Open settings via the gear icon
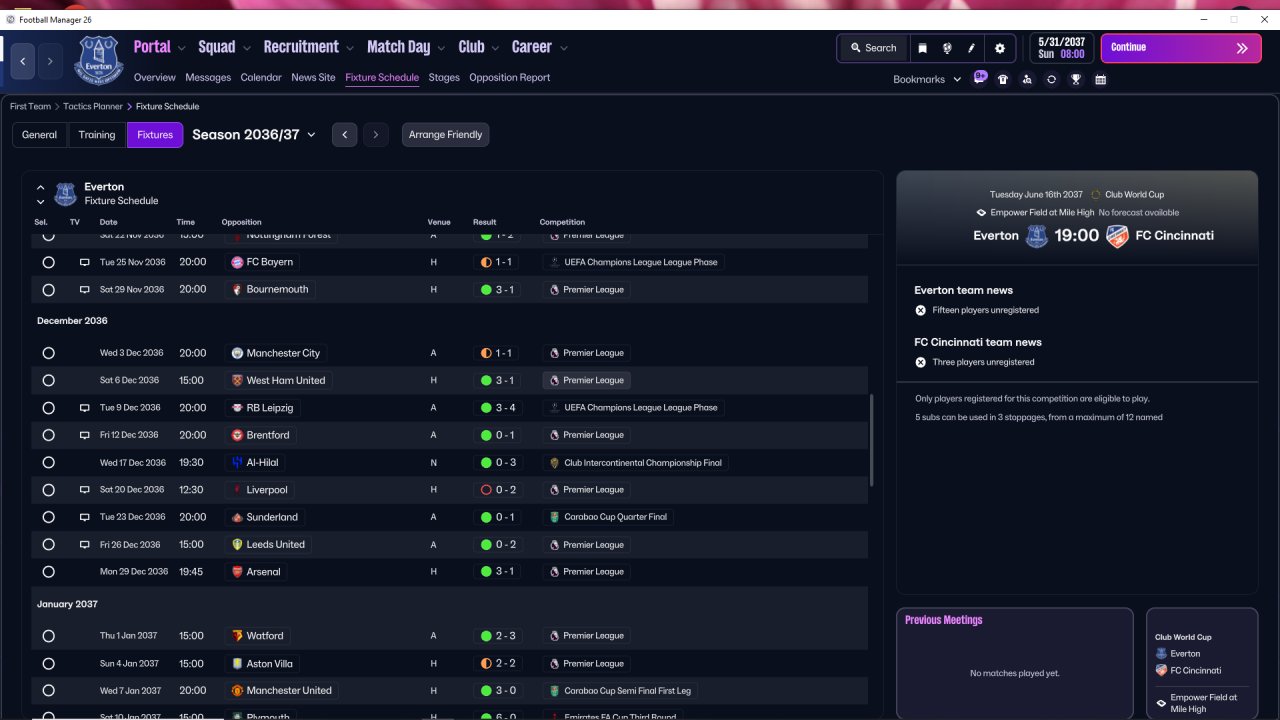Screen dimensions: 1280x720 point(999,48)
